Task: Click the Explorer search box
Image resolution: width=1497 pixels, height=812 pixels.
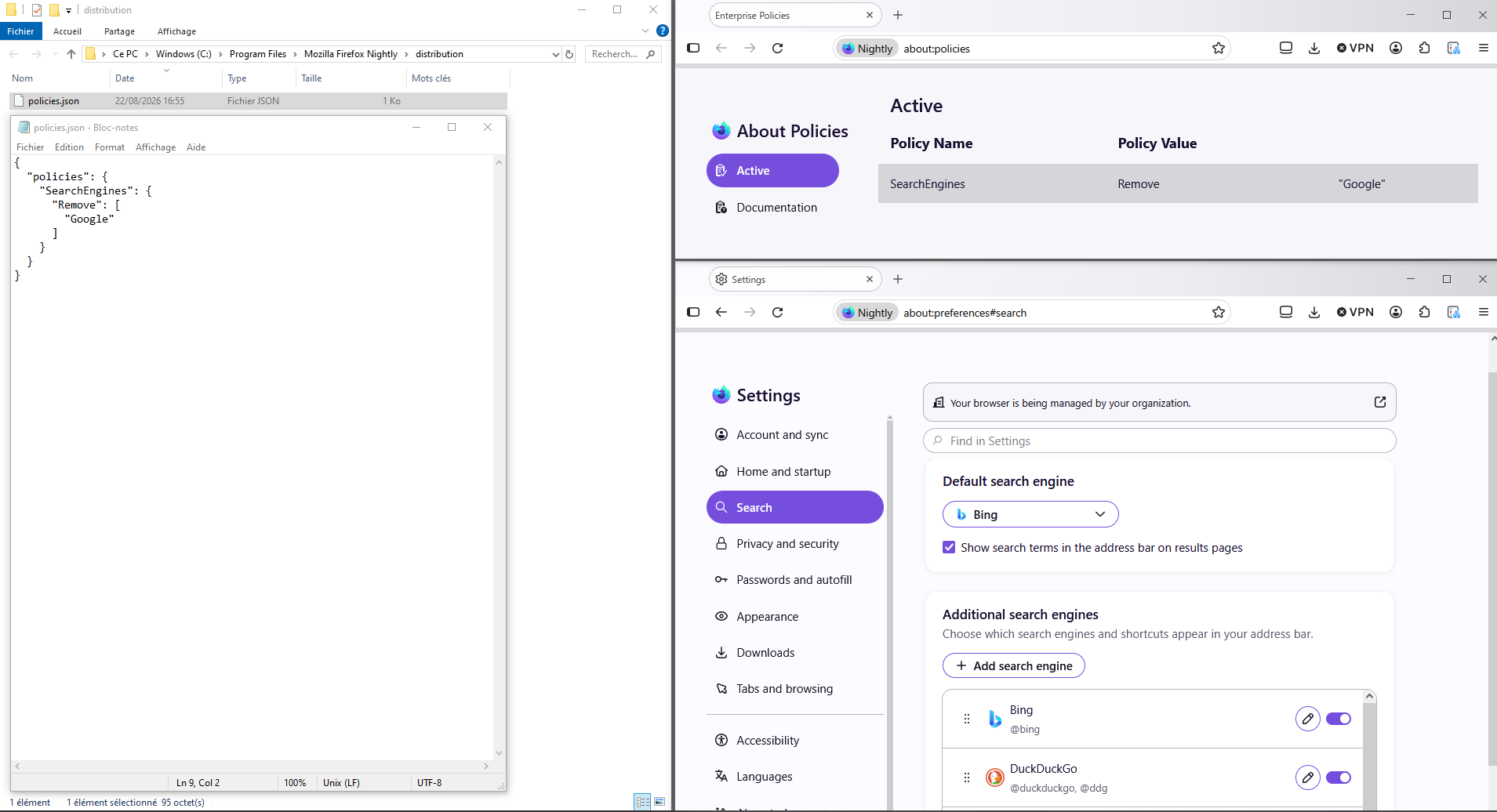Action: (x=623, y=54)
